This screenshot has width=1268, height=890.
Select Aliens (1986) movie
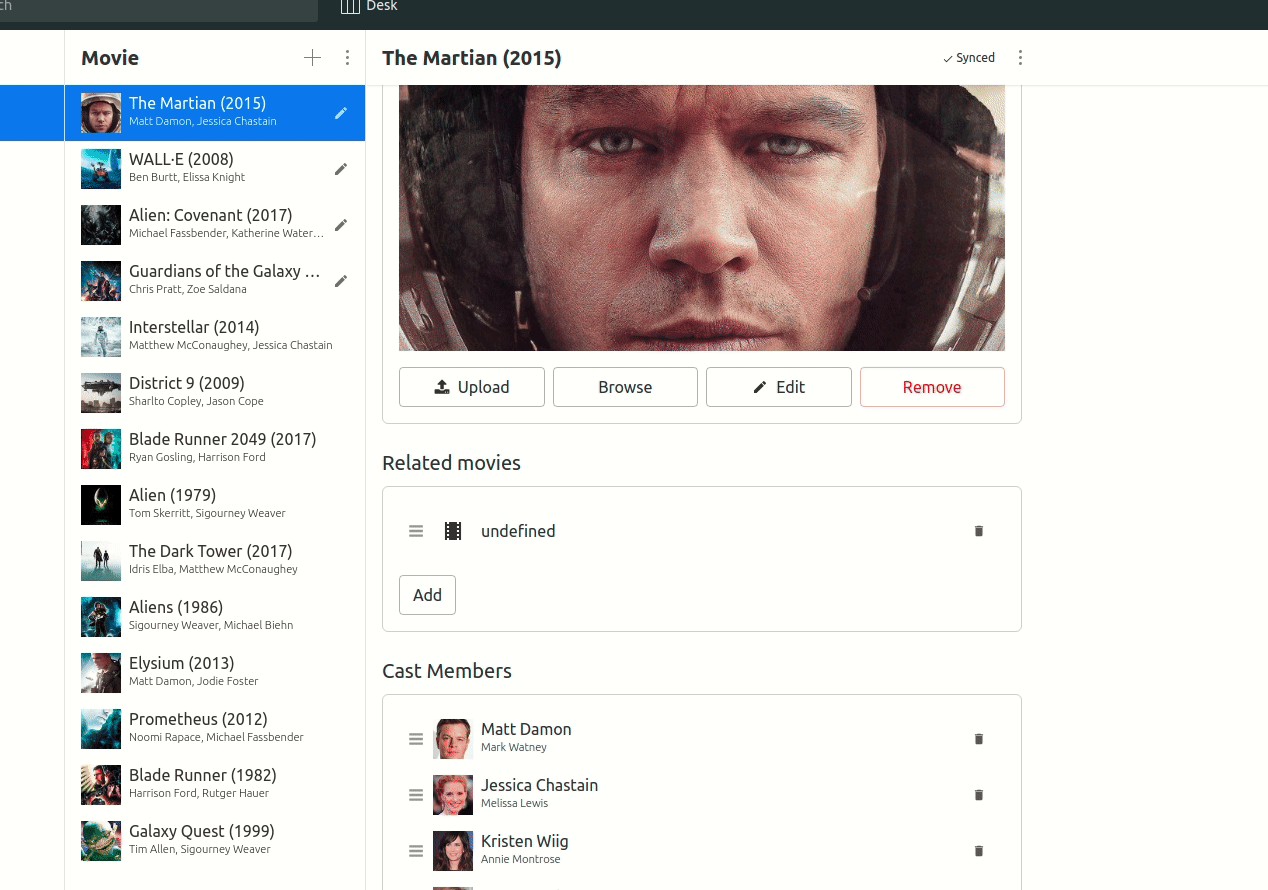(x=215, y=617)
